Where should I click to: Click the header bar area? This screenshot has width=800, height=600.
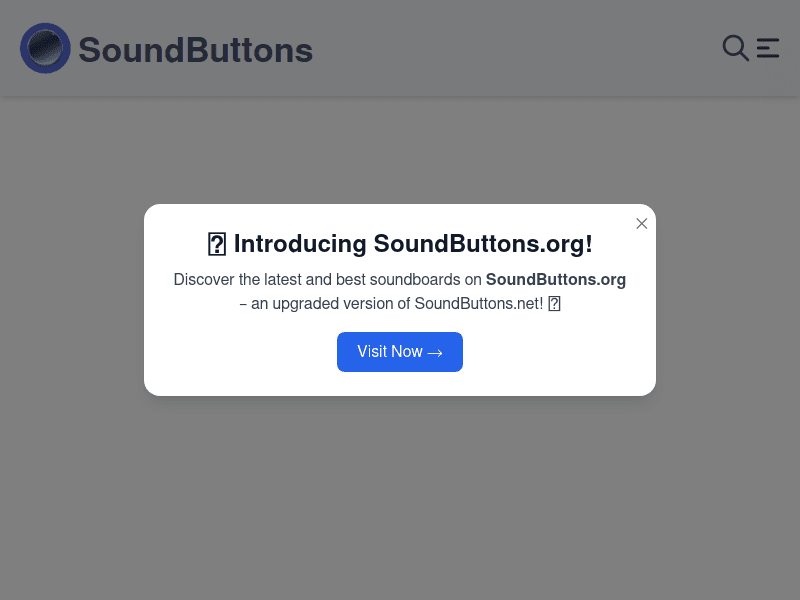click(x=400, y=47)
